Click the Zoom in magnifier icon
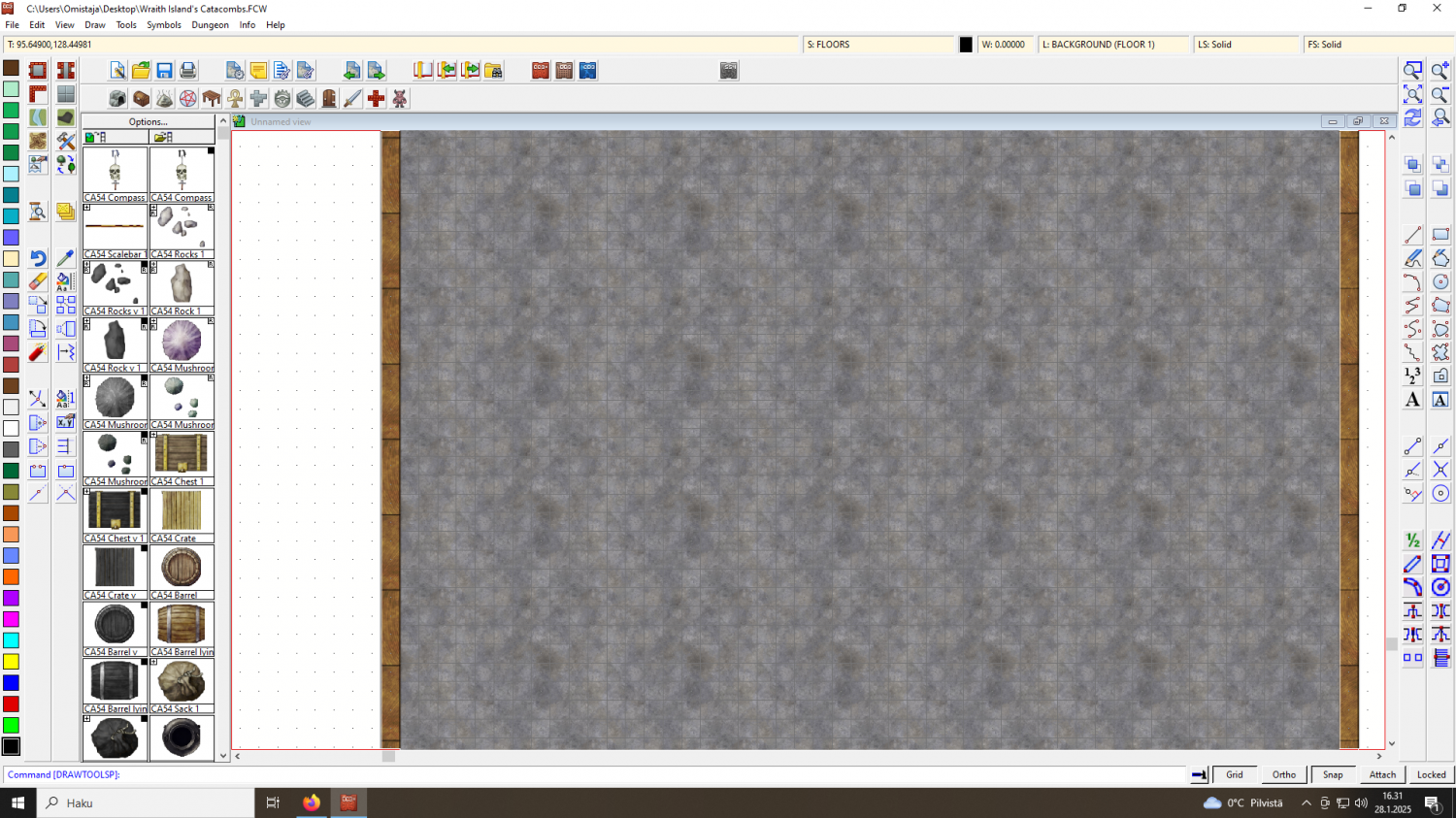Viewport: 1456px width, 818px height. click(1440, 71)
